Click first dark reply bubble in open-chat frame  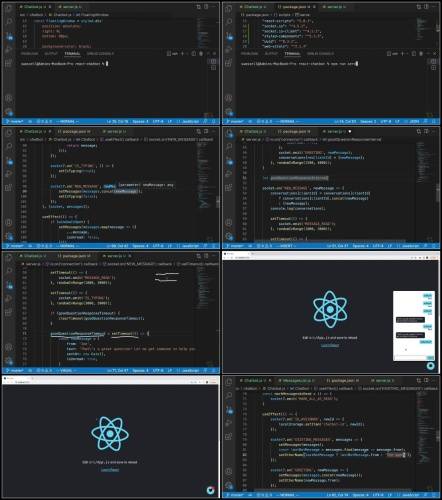410,320
